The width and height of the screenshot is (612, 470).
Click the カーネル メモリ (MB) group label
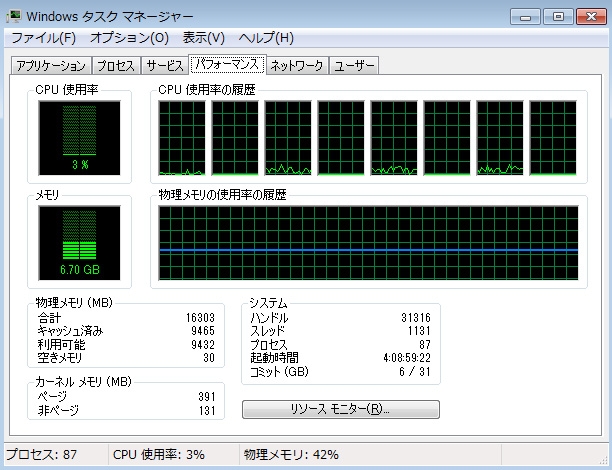[84, 381]
